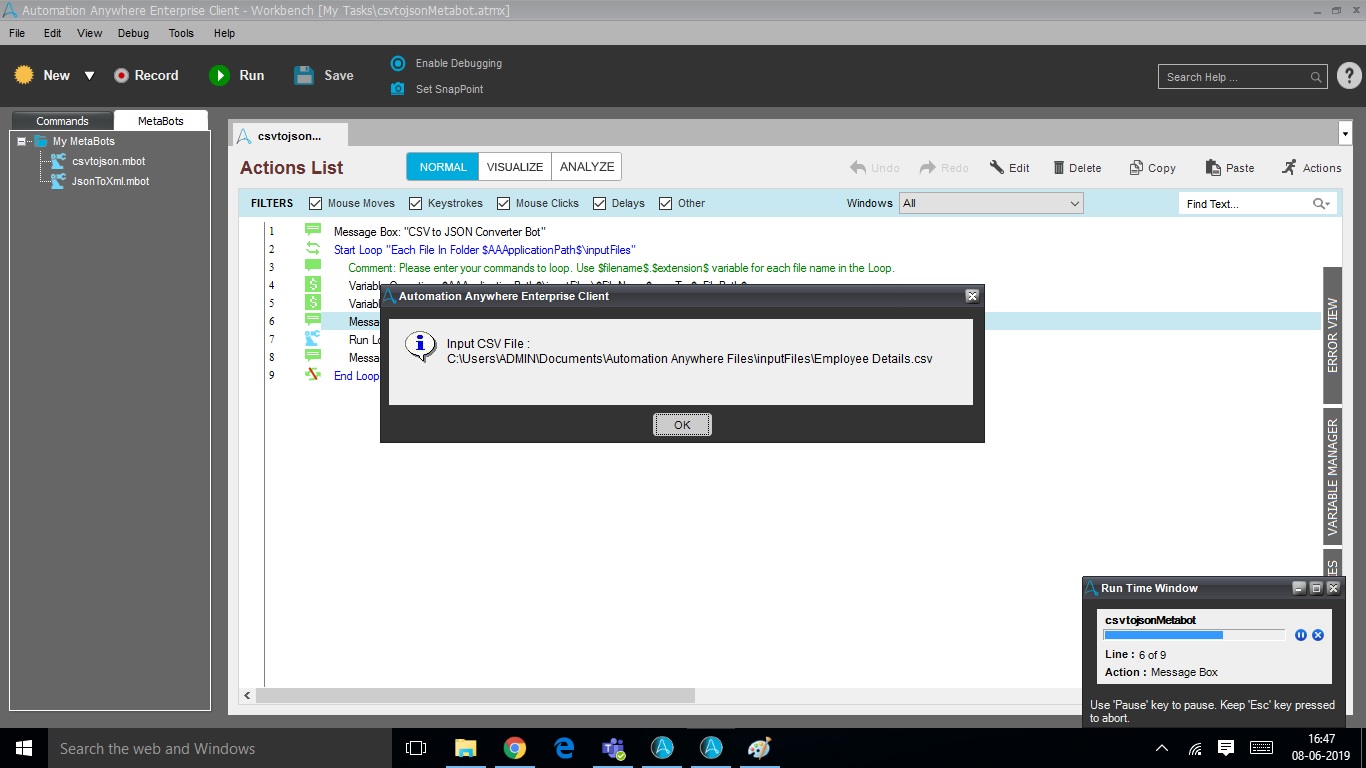Toggle the Enable Debugging option
1366x768 pixels.
446,63
